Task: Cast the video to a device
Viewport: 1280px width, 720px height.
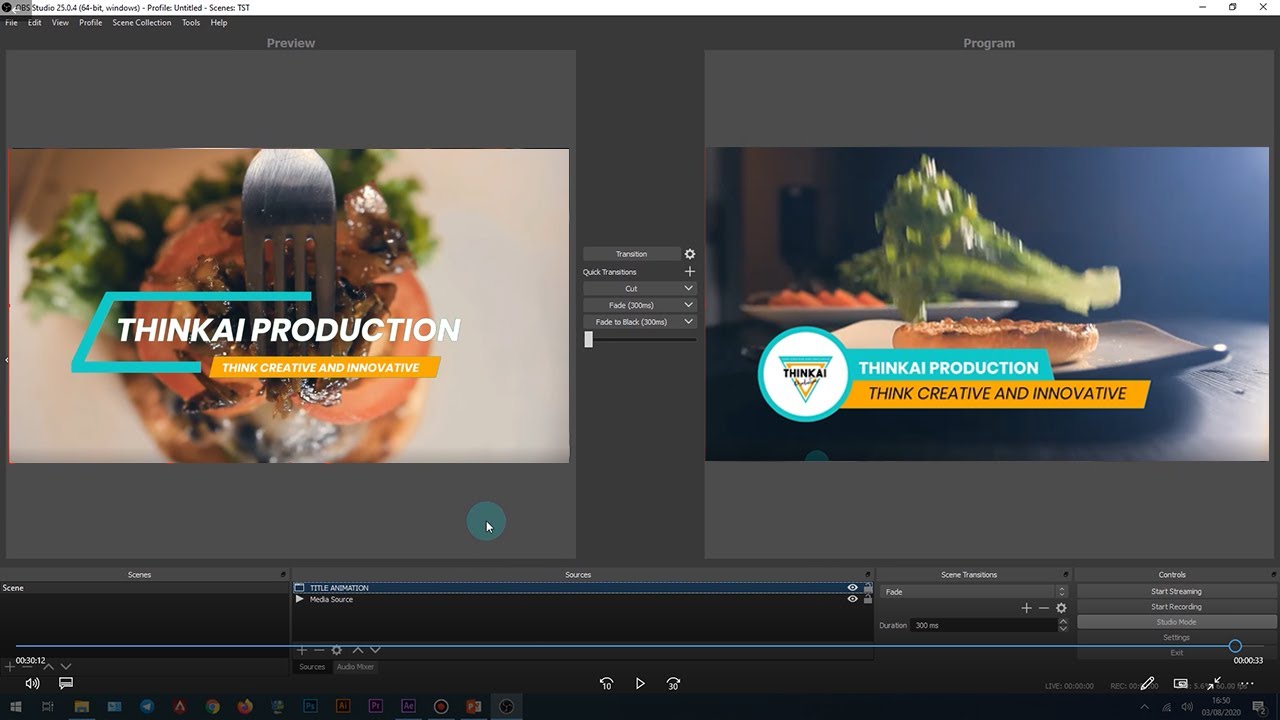Action: [1181, 684]
